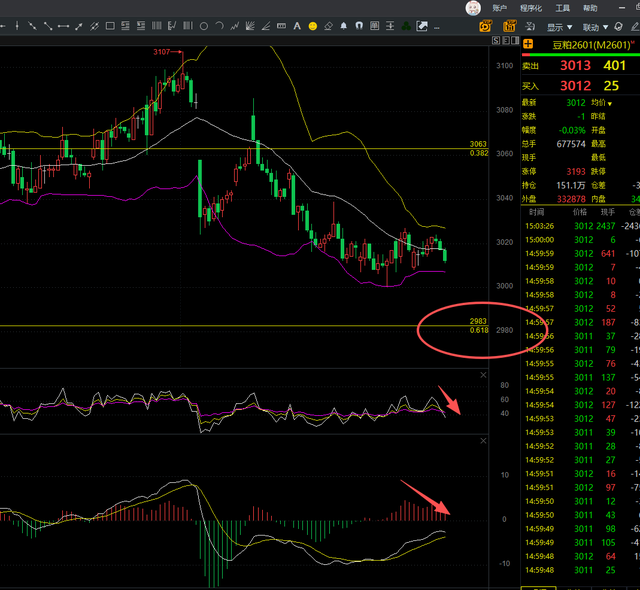Click the arrow line drawing tool
The image size is (640, 590).
pyautogui.click(x=78, y=25)
